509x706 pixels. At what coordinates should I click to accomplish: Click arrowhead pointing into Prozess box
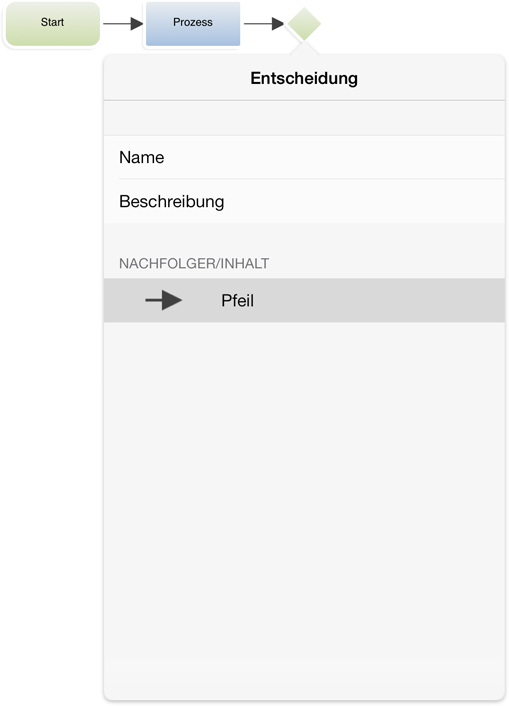click(x=136, y=23)
